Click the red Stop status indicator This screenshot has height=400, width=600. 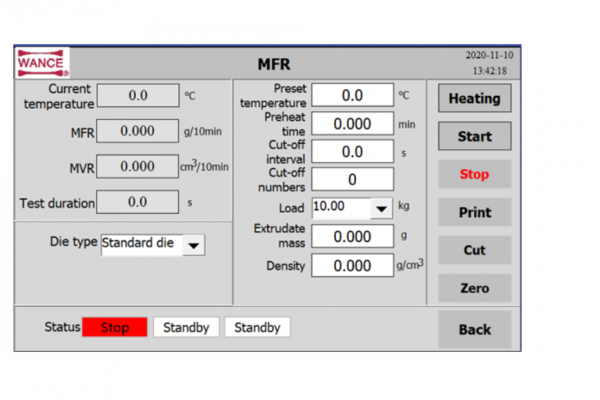pos(115,327)
